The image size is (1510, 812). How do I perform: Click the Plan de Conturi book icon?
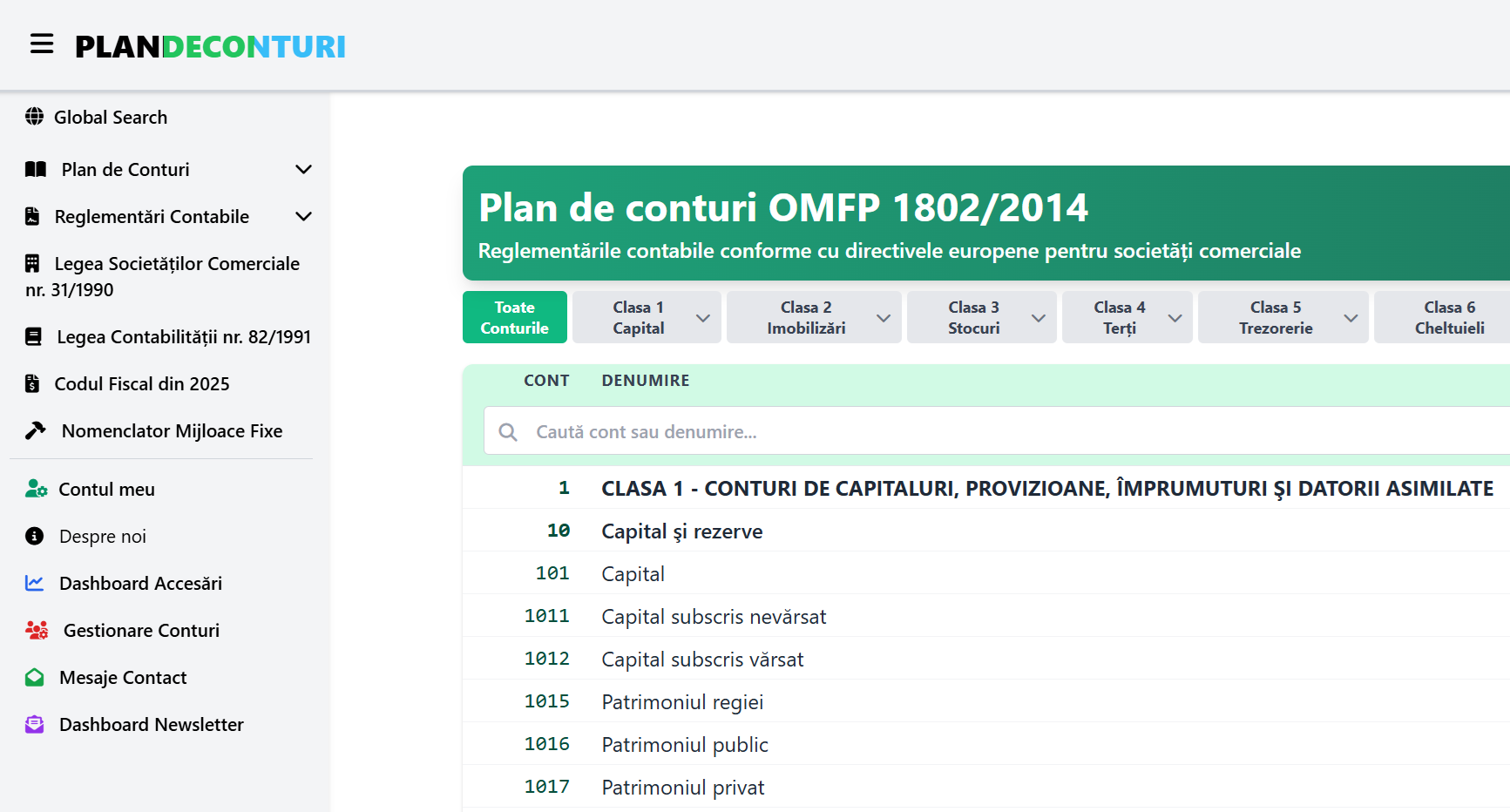tap(36, 169)
